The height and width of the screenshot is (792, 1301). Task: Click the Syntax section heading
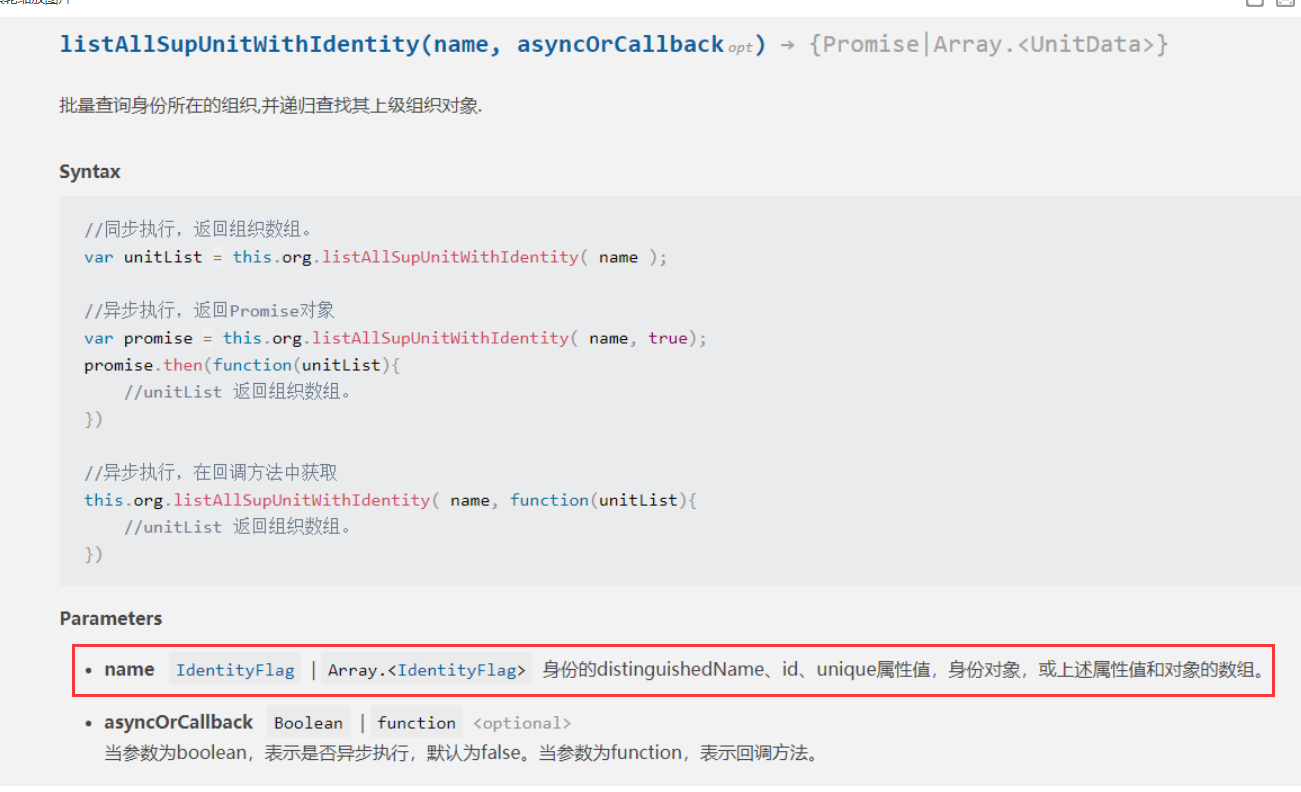click(90, 172)
